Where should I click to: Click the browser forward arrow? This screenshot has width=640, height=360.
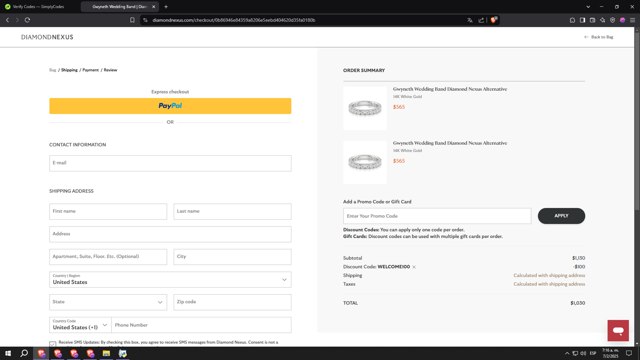point(17,20)
